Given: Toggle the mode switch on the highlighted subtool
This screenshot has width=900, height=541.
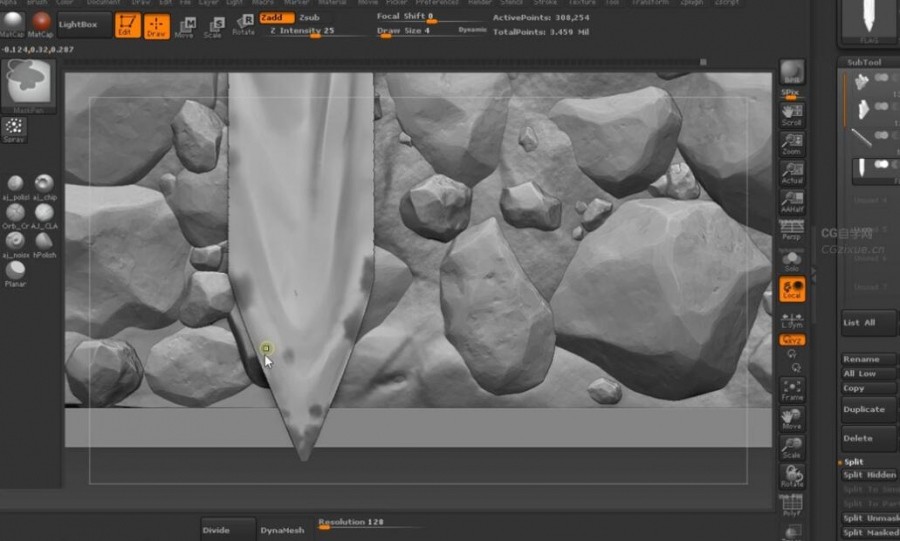Looking at the screenshot, I should tap(882, 164).
